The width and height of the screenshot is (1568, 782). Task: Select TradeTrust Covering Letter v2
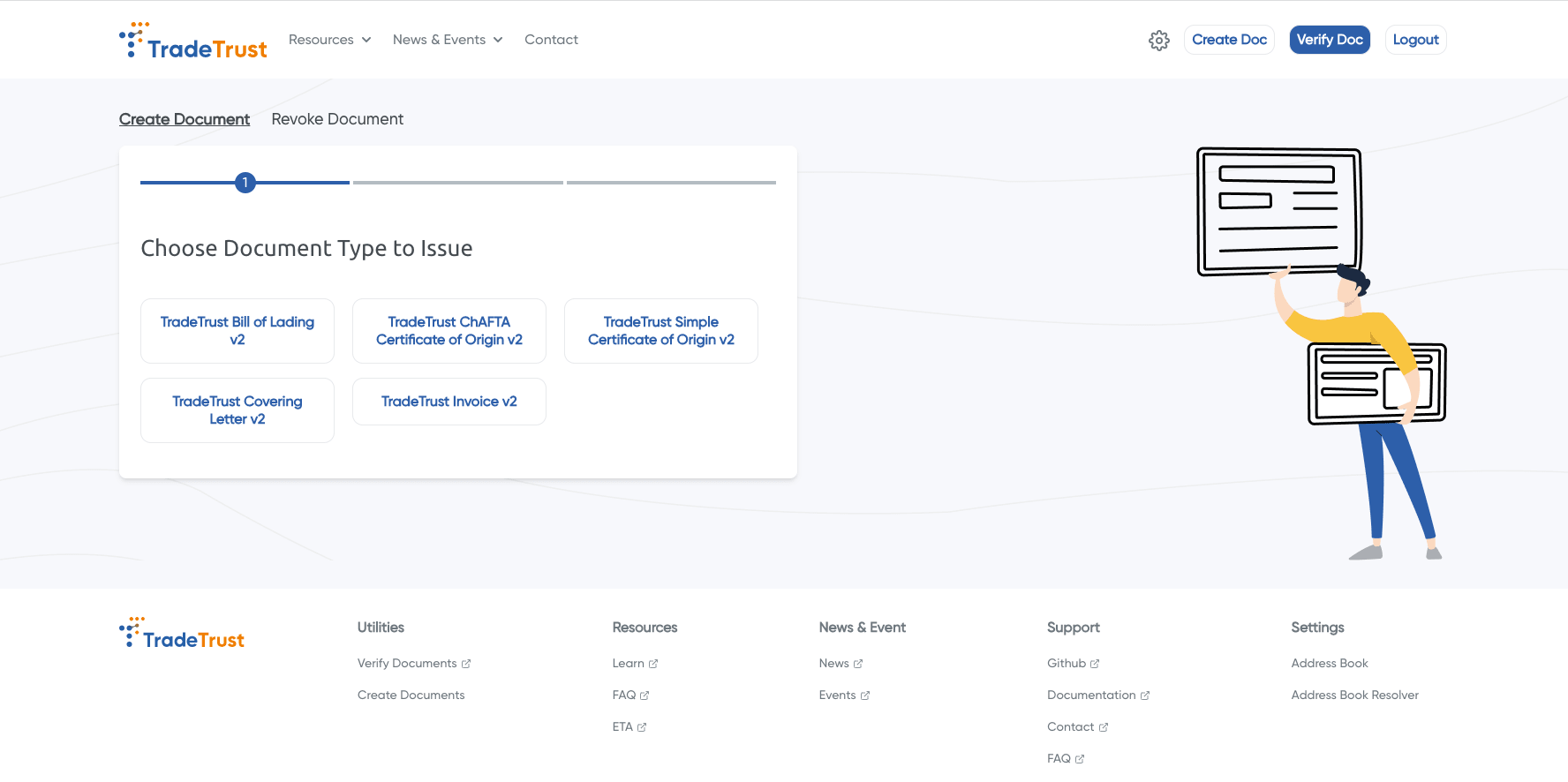tap(237, 410)
